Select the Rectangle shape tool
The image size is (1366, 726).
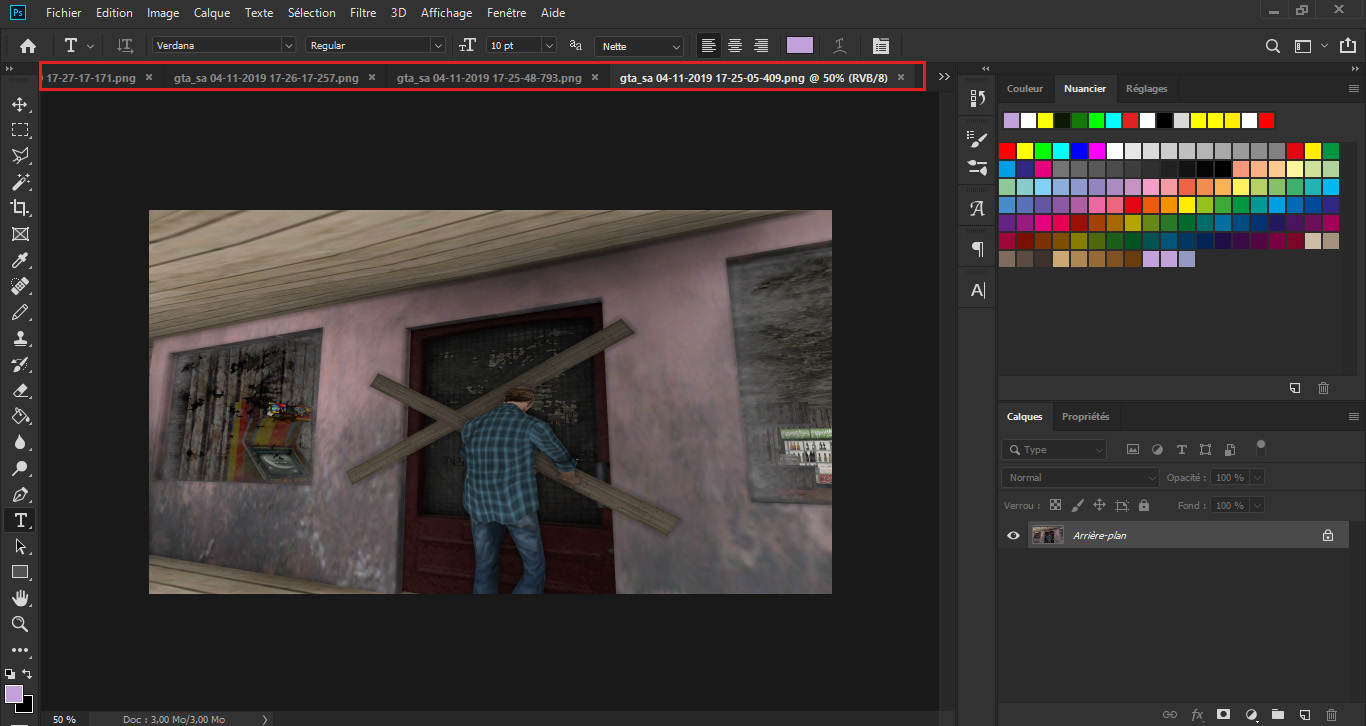point(19,572)
